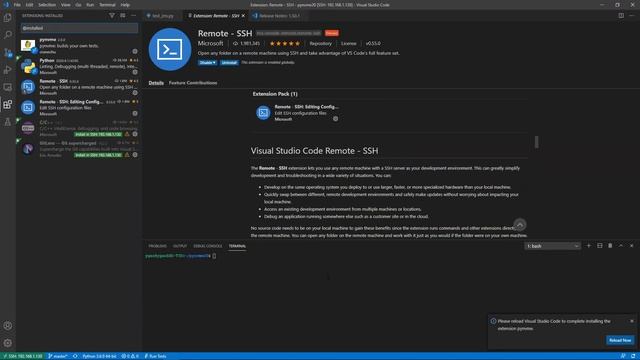This screenshot has width=640, height=360.
Task: Switch to the Problems panel tab
Action: coord(158,246)
